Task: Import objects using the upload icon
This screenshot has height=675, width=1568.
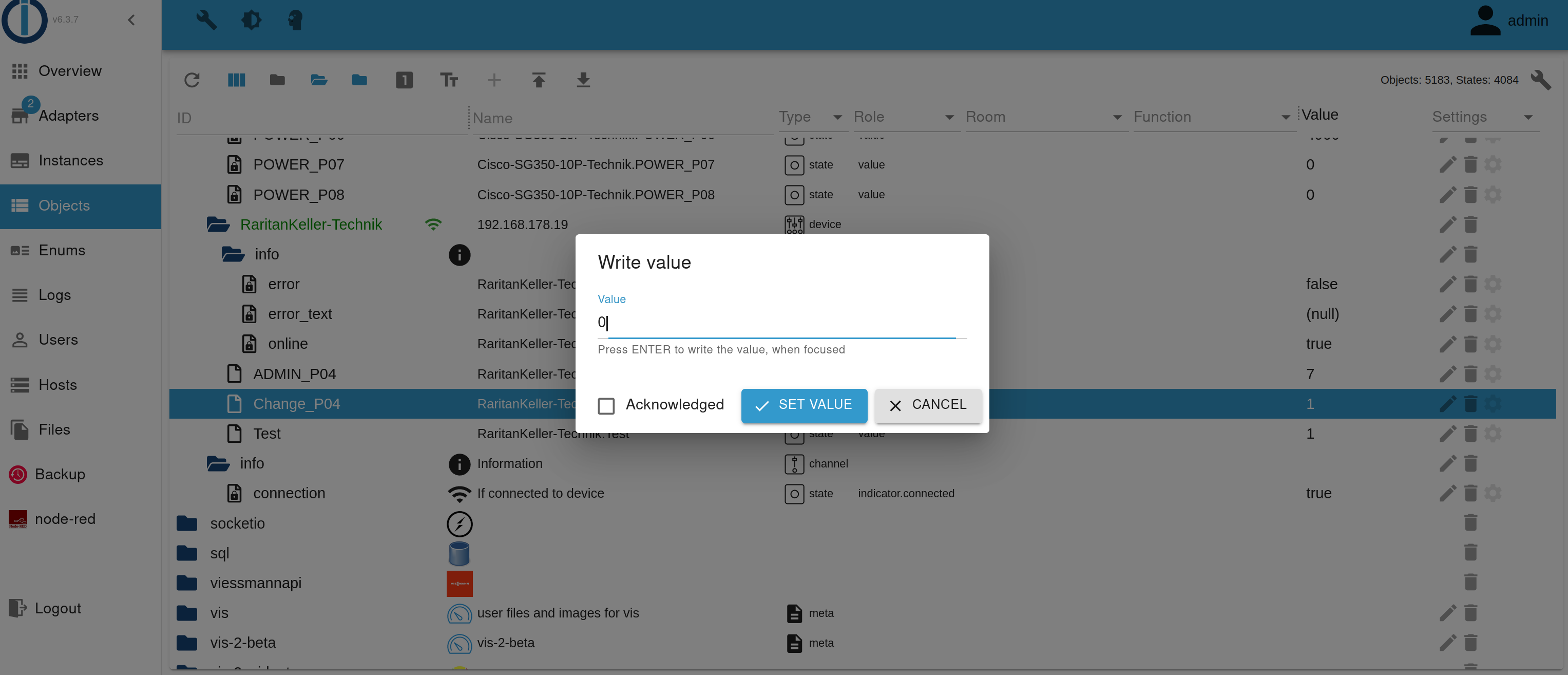Action: pyautogui.click(x=539, y=80)
